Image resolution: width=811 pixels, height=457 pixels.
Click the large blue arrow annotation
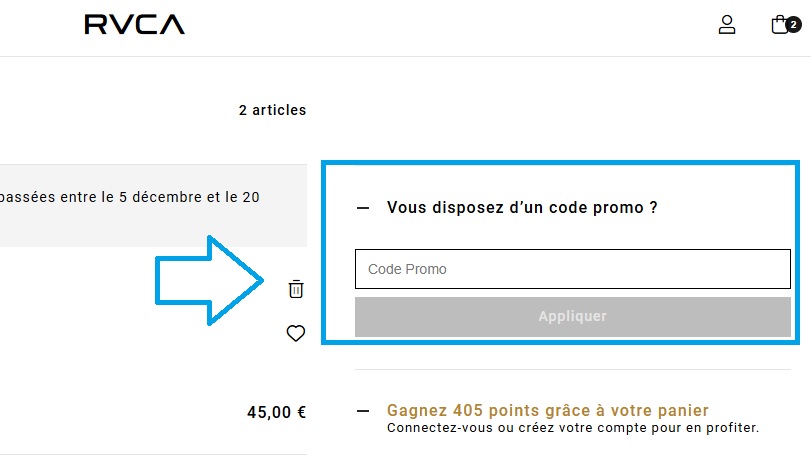(x=209, y=281)
